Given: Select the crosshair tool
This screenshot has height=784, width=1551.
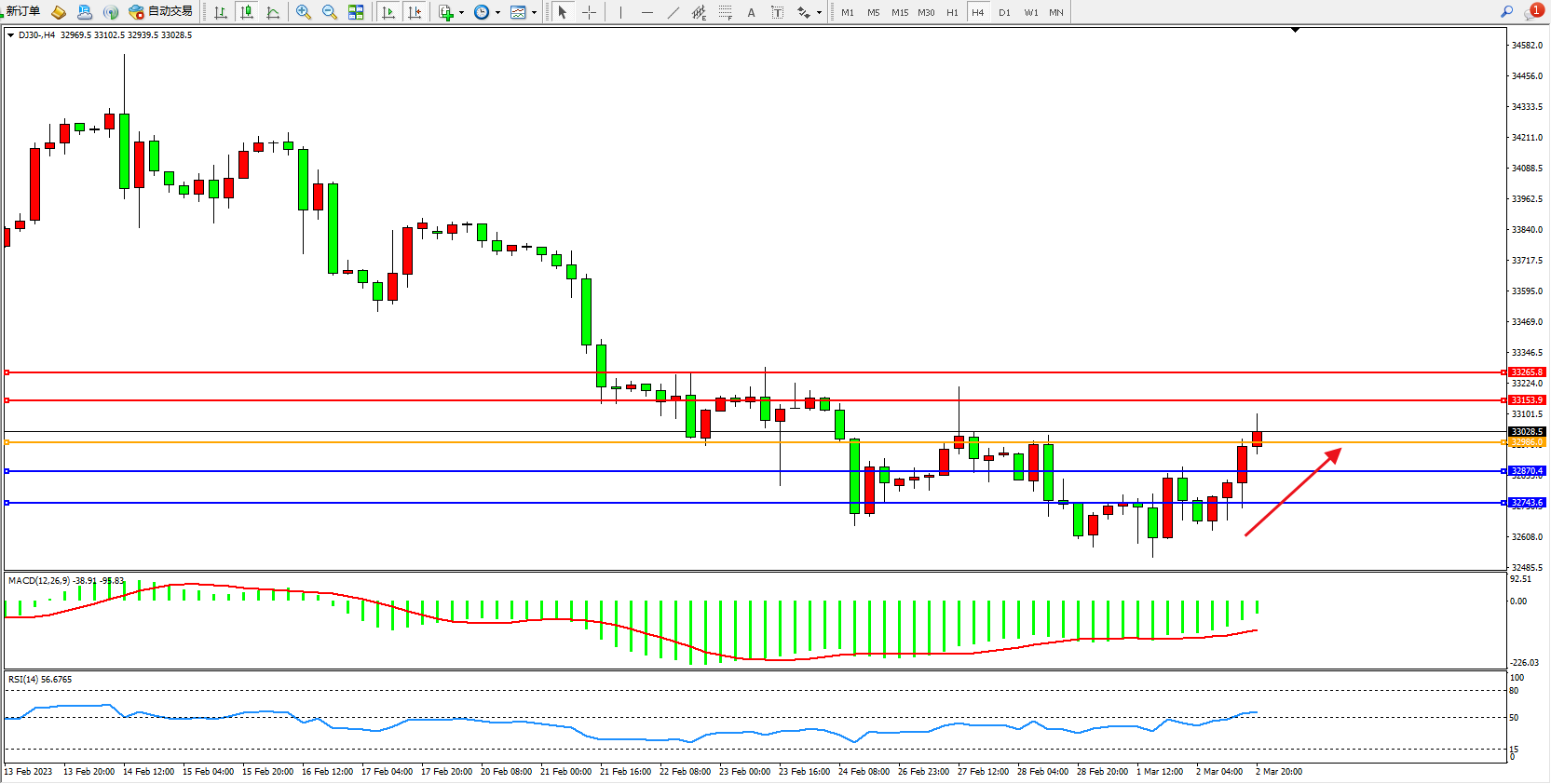Looking at the screenshot, I should [589, 12].
